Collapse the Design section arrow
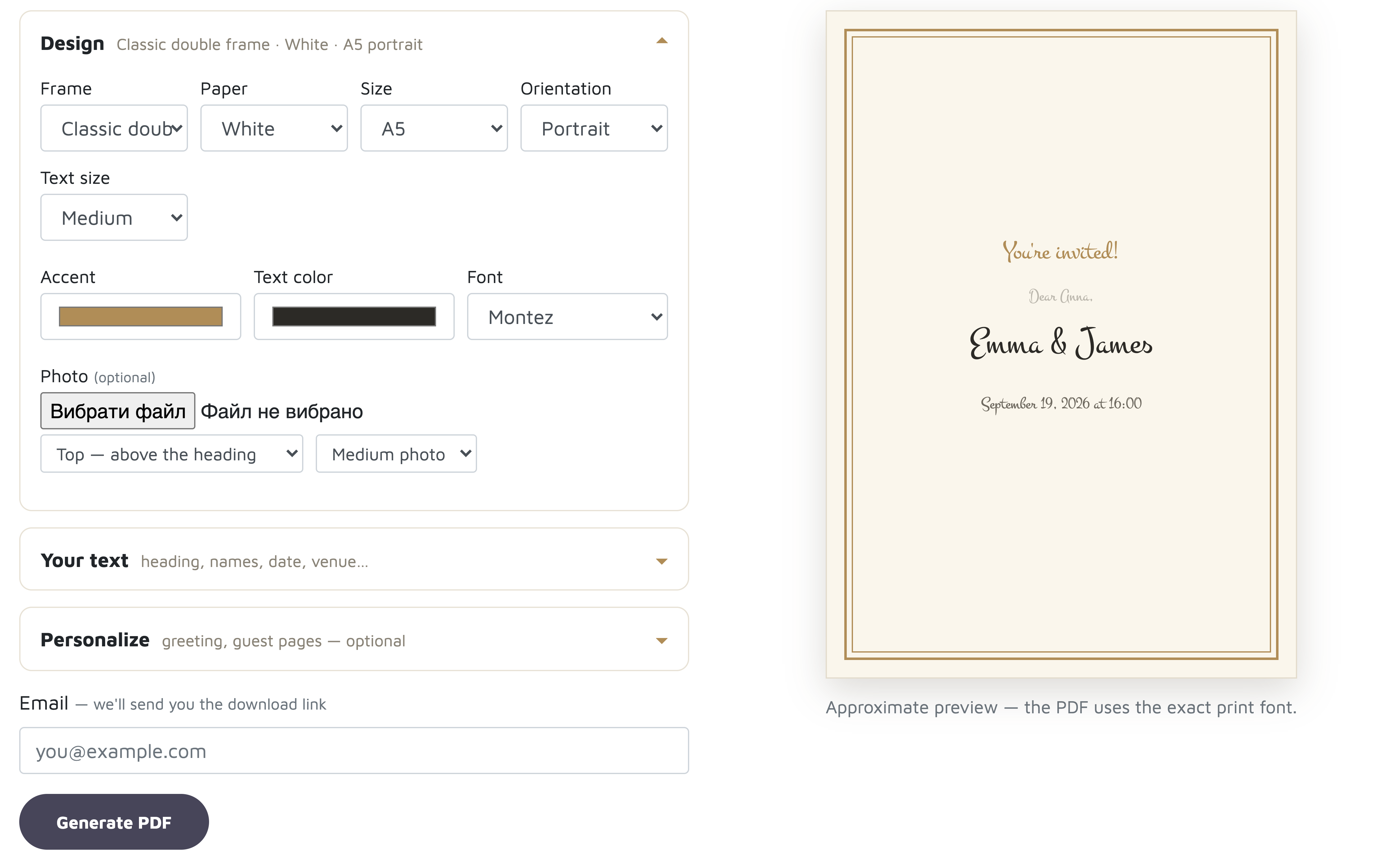 (662, 41)
